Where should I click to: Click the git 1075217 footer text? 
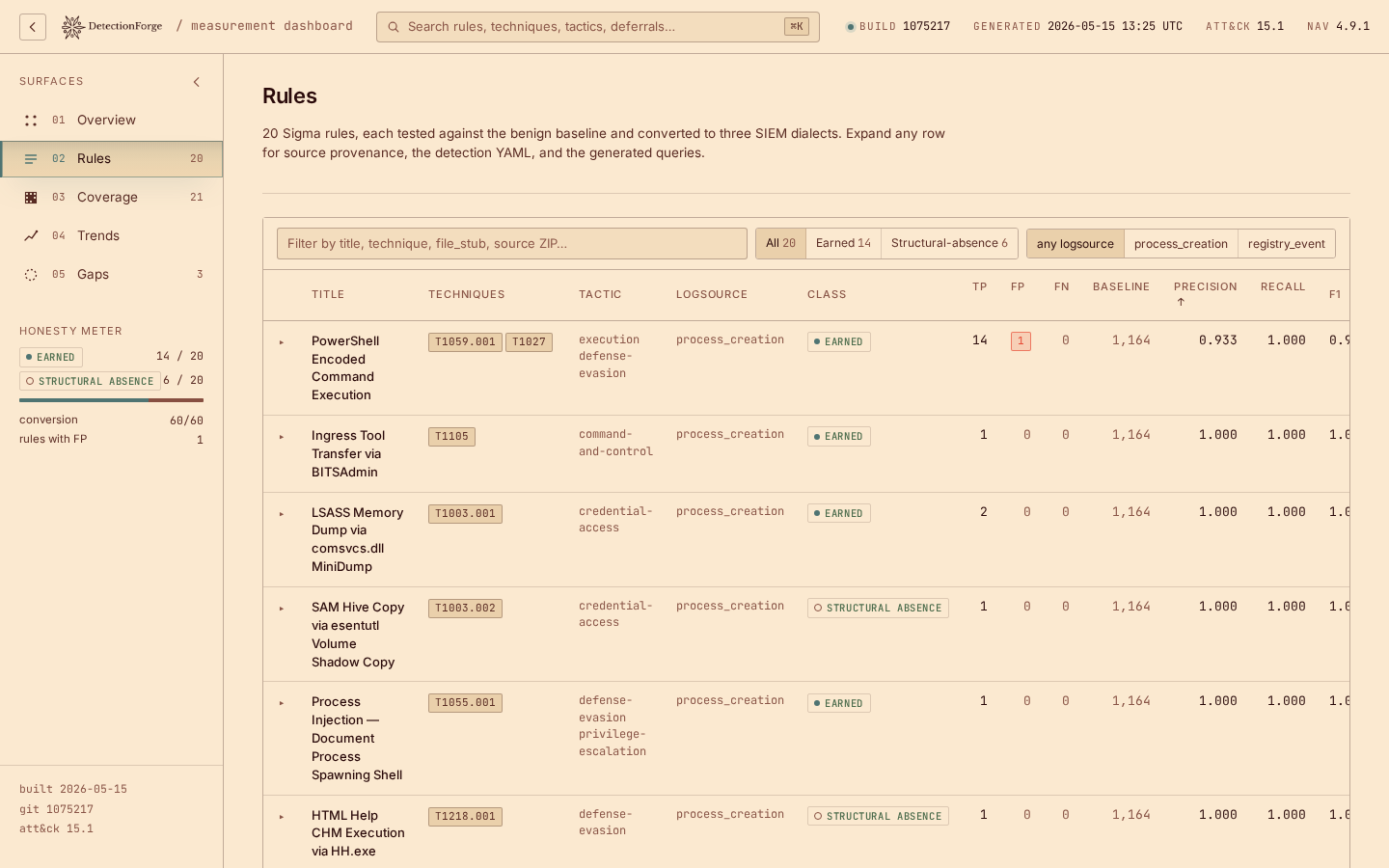click(56, 809)
